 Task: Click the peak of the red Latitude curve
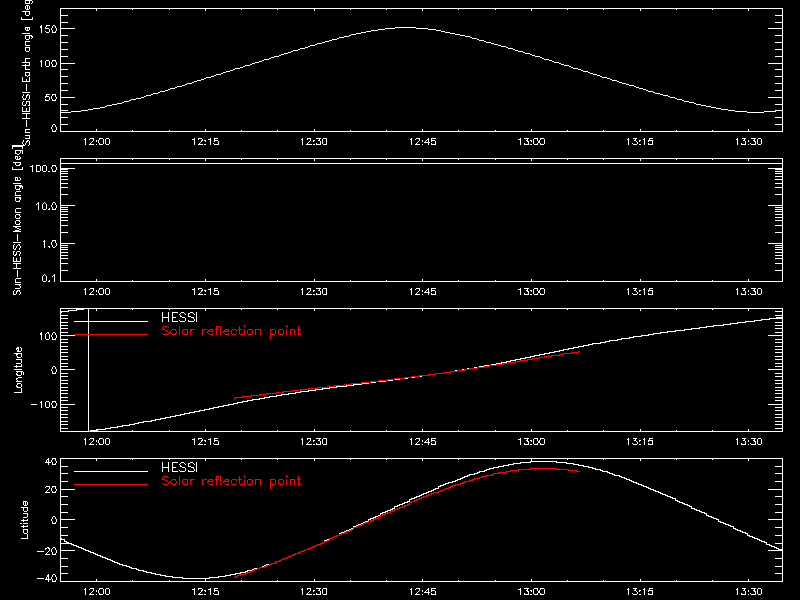click(543, 468)
